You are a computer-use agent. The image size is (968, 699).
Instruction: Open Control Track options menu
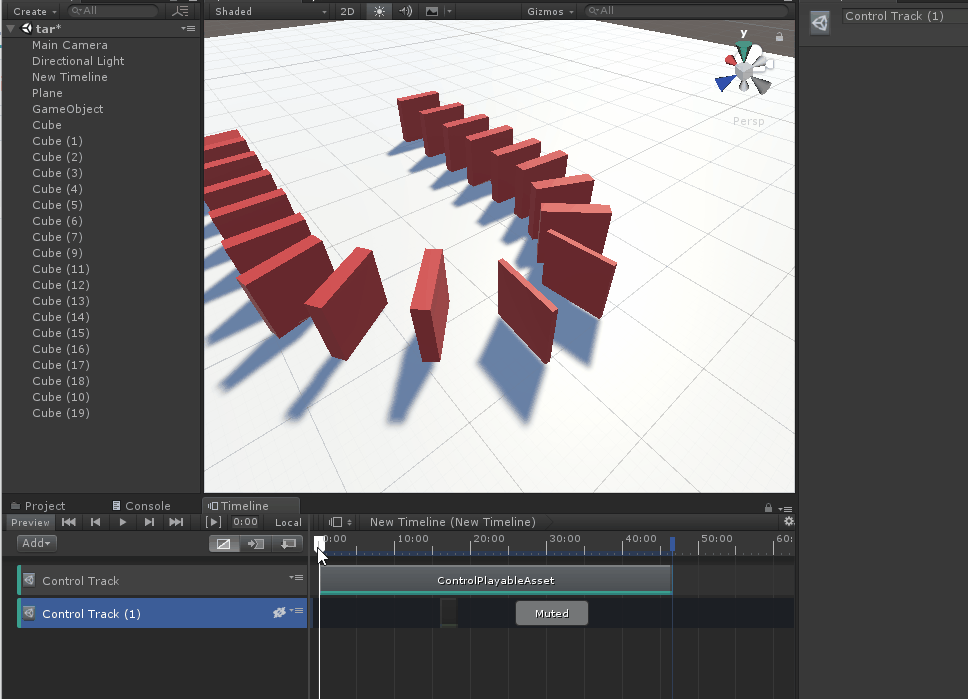point(296,578)
